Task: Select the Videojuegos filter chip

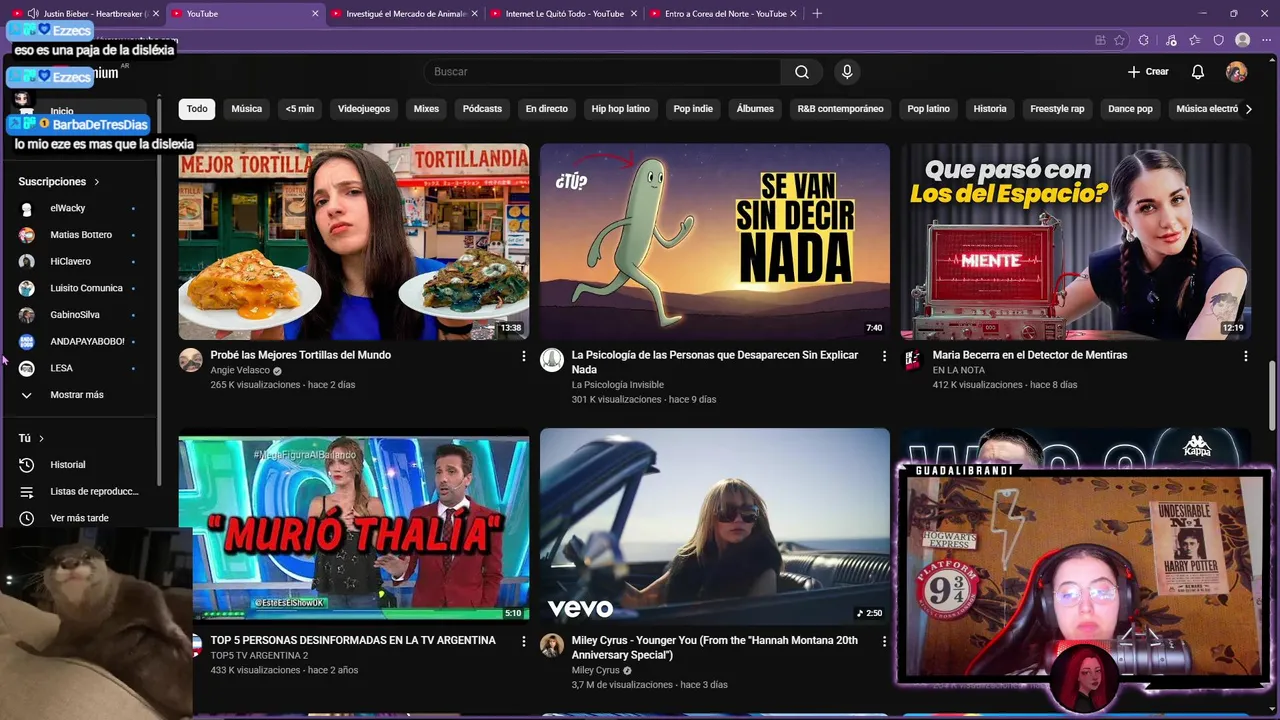Action: coord(364,109)
